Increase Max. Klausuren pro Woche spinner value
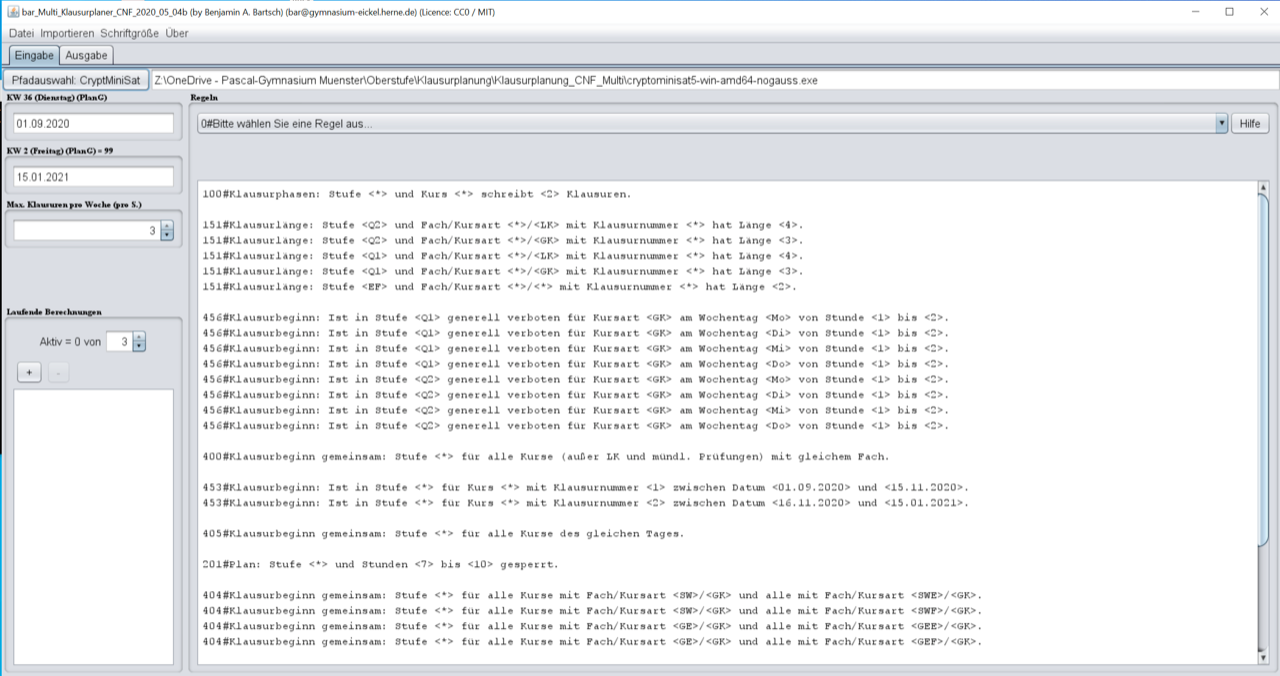 pos(166,226)
